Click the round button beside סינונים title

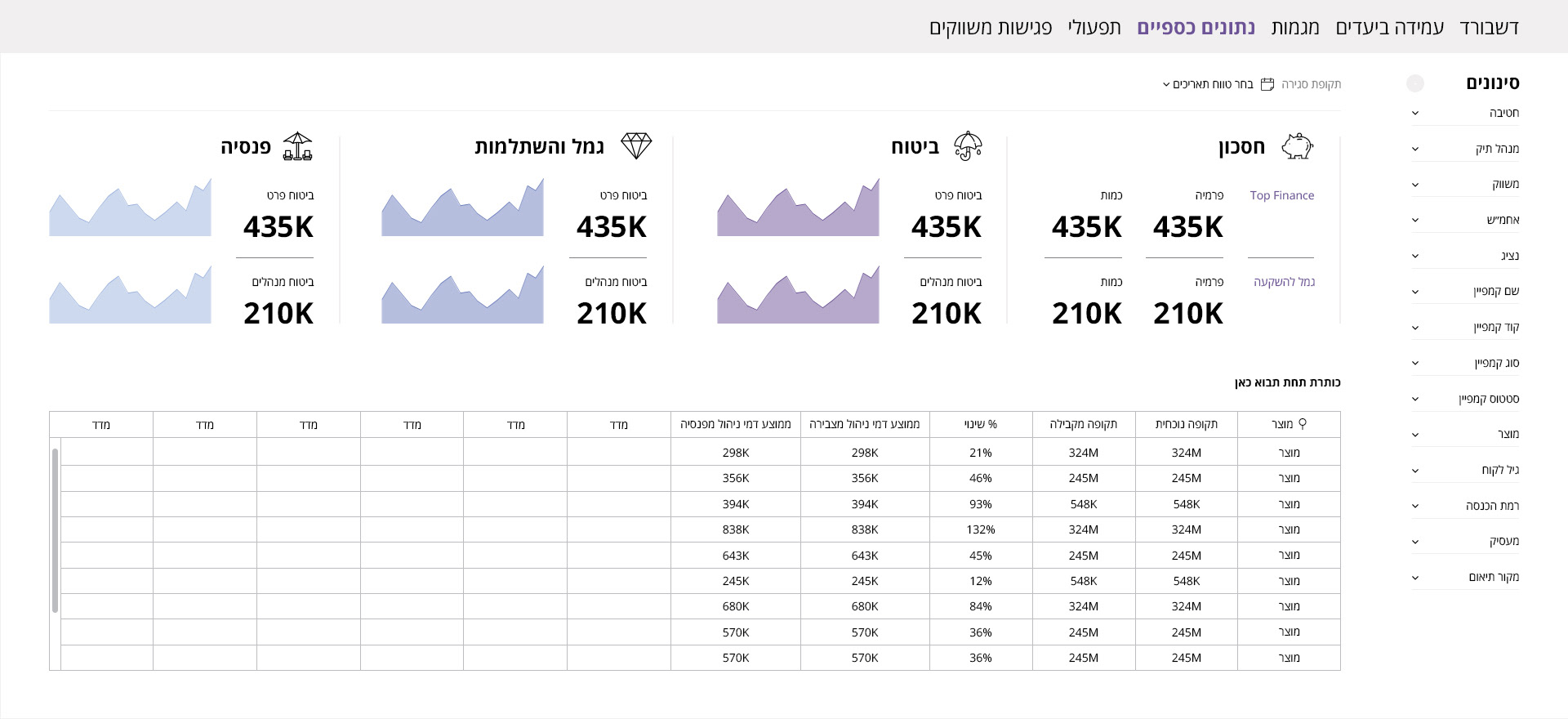coord(1415,83)
